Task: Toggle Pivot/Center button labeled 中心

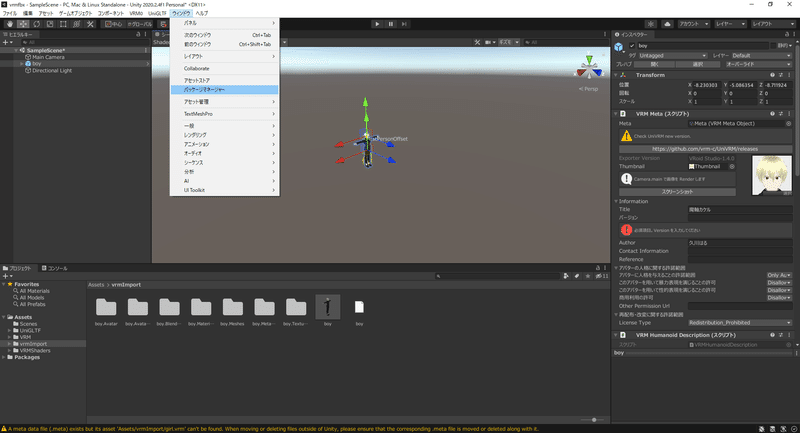Action: (x=114, y=24)
